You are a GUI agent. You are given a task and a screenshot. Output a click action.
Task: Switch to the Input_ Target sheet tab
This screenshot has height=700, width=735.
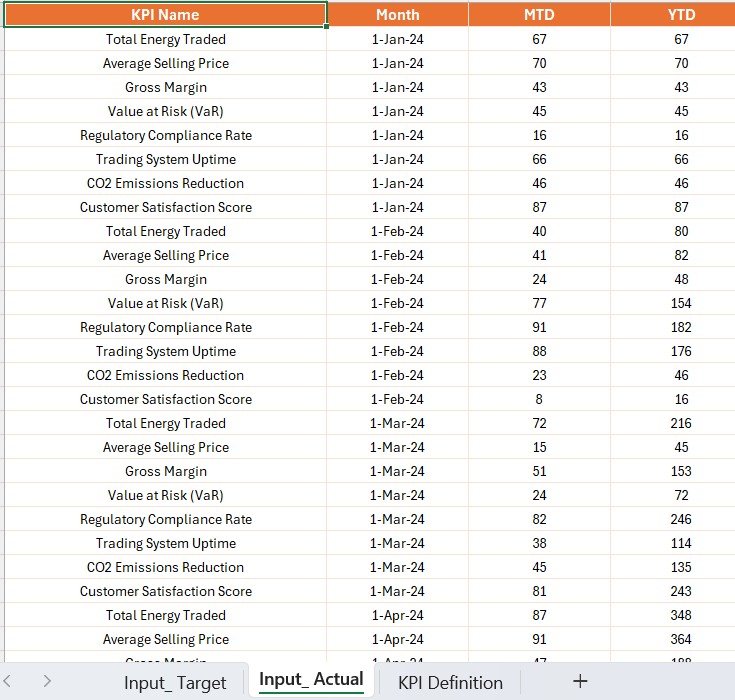coord(175,683)
